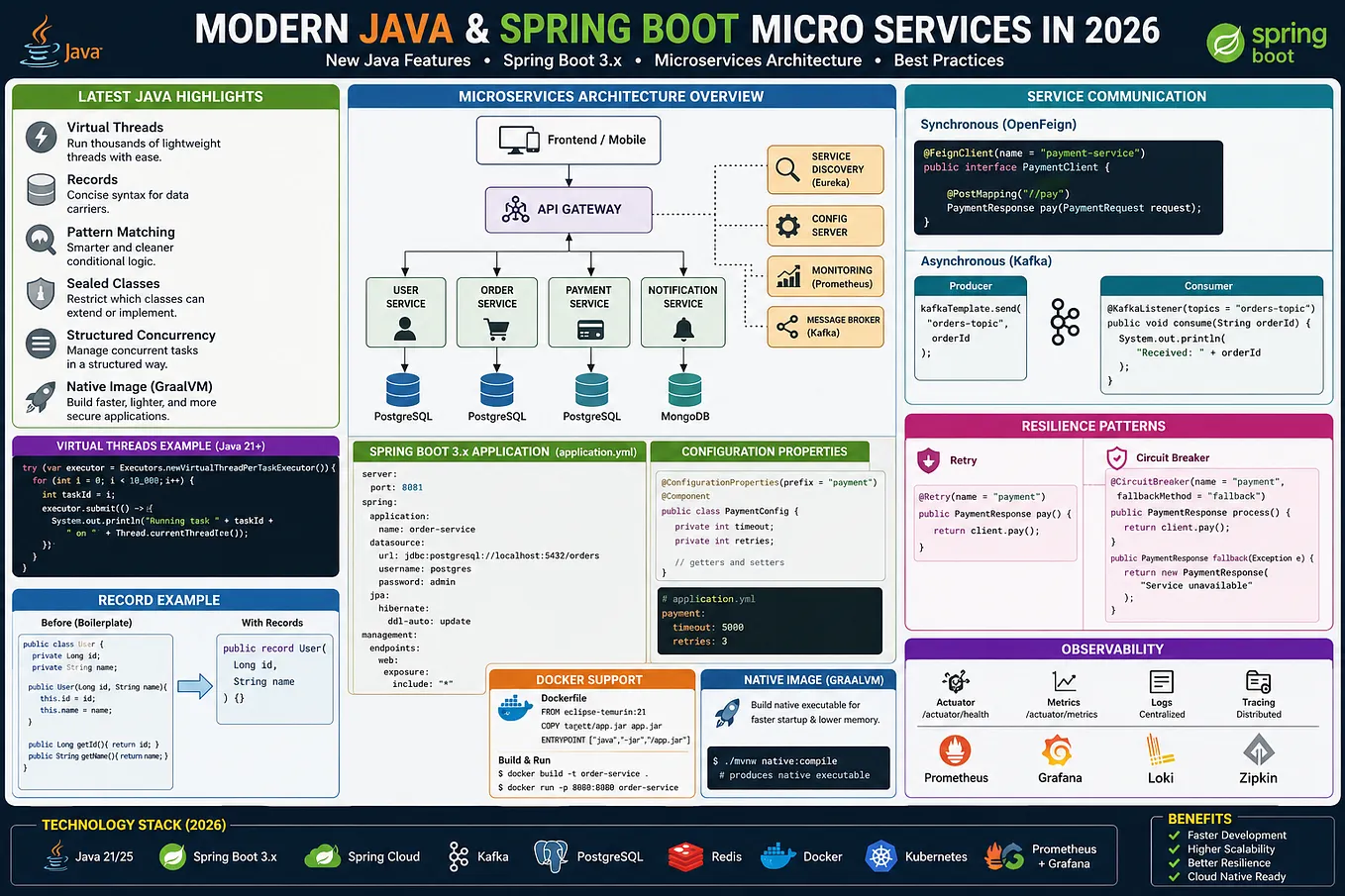Screen dimensions: 1345x896
Task: Click the Actuator icon in Observability
Action: tap(956, 682)
